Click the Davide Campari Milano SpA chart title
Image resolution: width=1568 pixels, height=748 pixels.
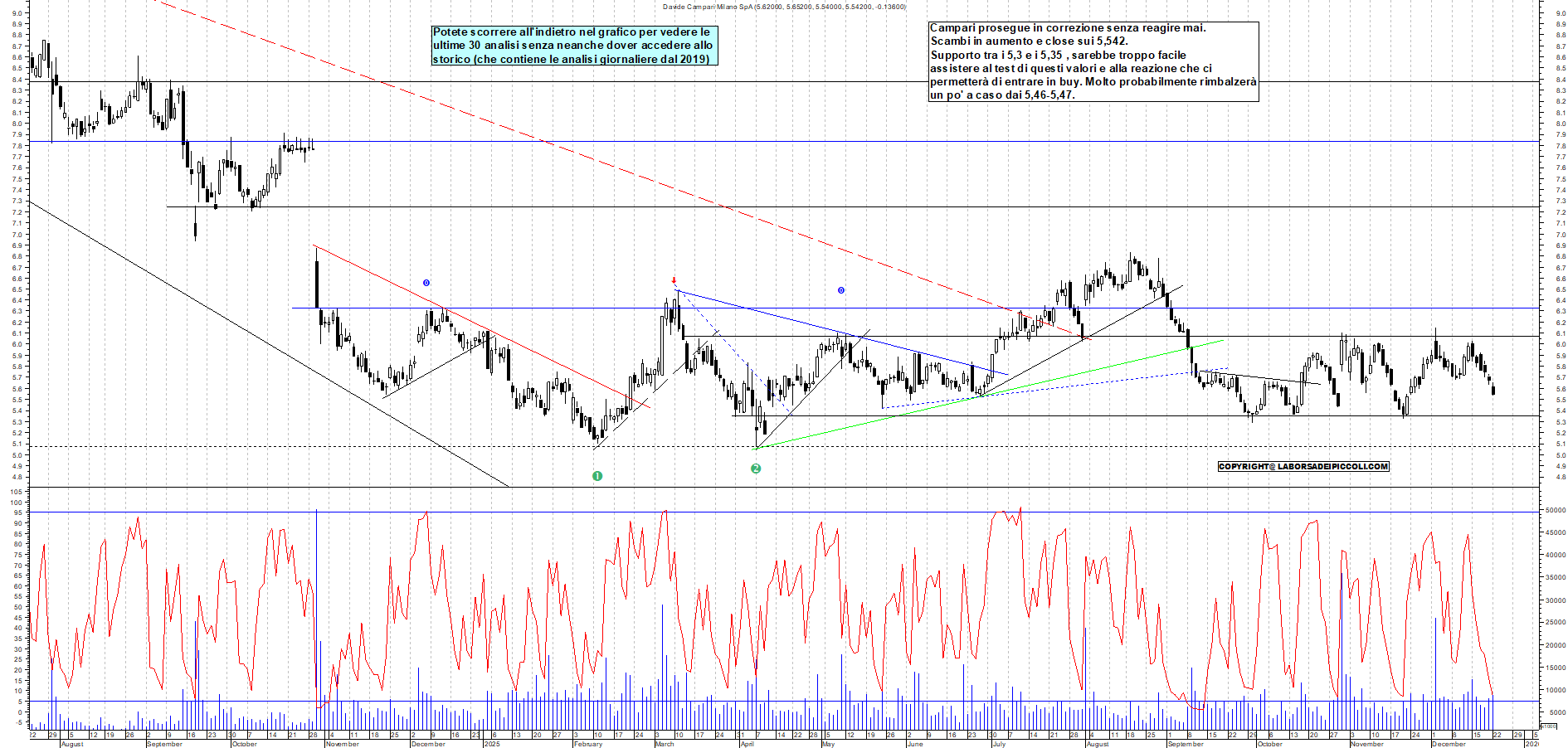point(784,7)
